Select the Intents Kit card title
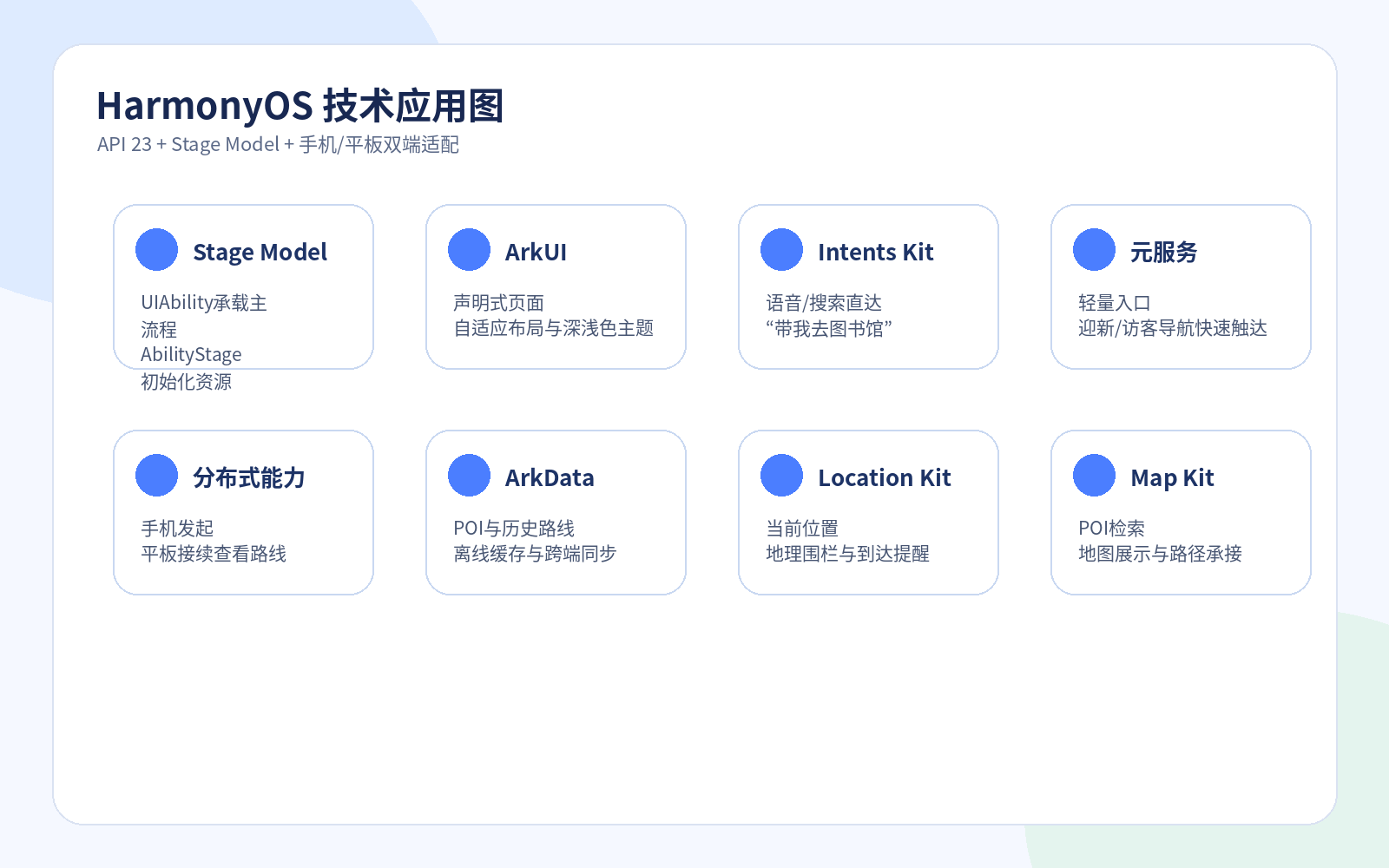 (875, 253)
